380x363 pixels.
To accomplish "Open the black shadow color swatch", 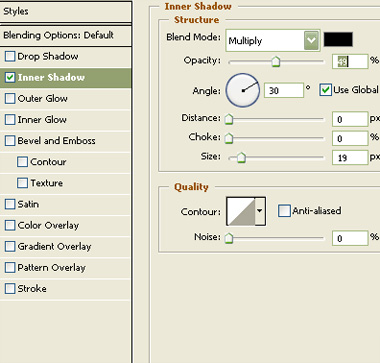I will pos(338,39).
